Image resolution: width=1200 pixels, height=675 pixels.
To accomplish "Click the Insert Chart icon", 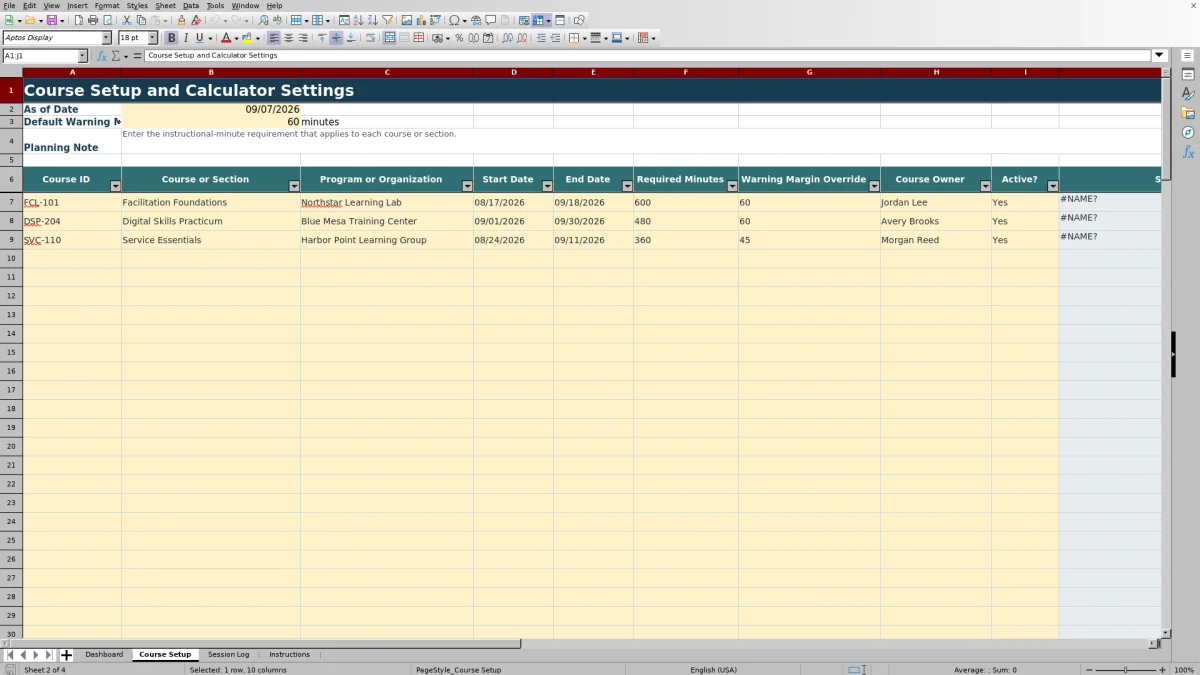I will click(421, 20).
